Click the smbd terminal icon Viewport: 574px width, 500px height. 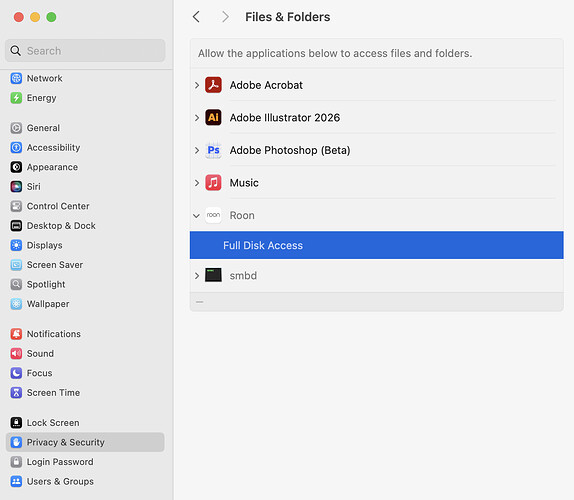[213, 275]
